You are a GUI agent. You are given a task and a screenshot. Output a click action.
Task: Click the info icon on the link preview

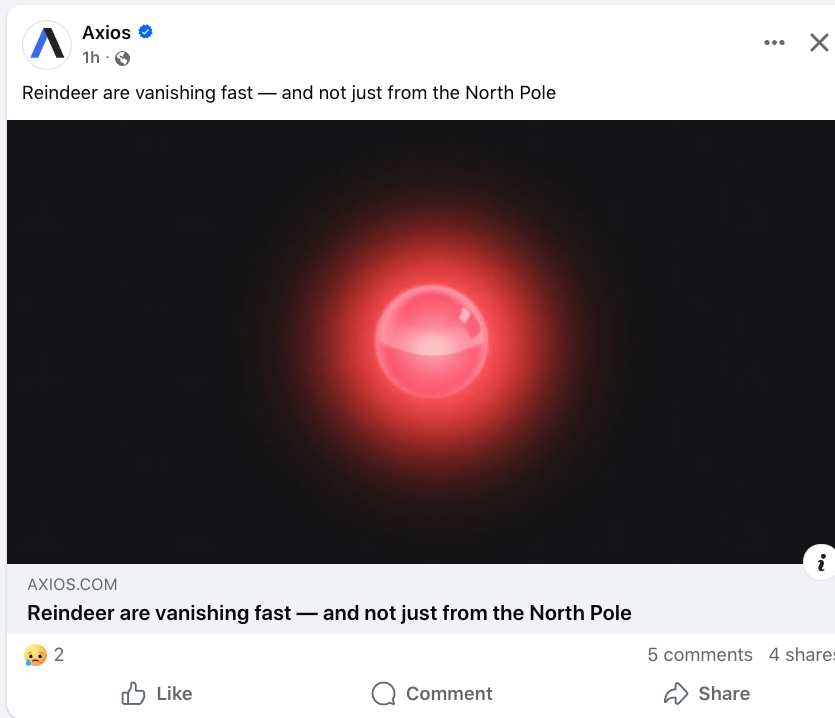(x=821, y=563)
